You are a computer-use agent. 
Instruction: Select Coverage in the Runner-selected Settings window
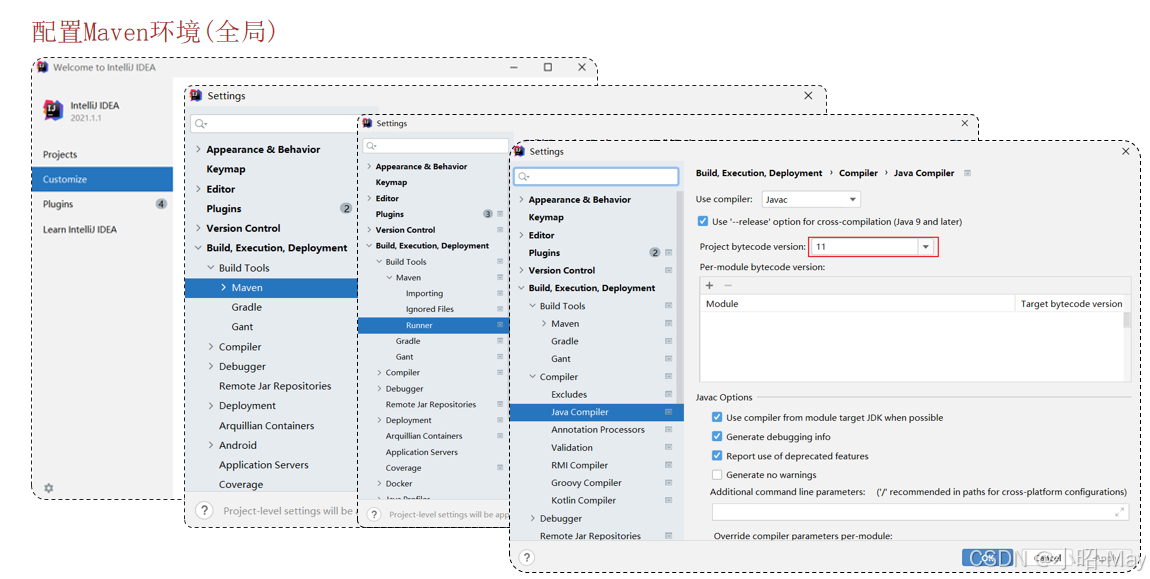403,467
